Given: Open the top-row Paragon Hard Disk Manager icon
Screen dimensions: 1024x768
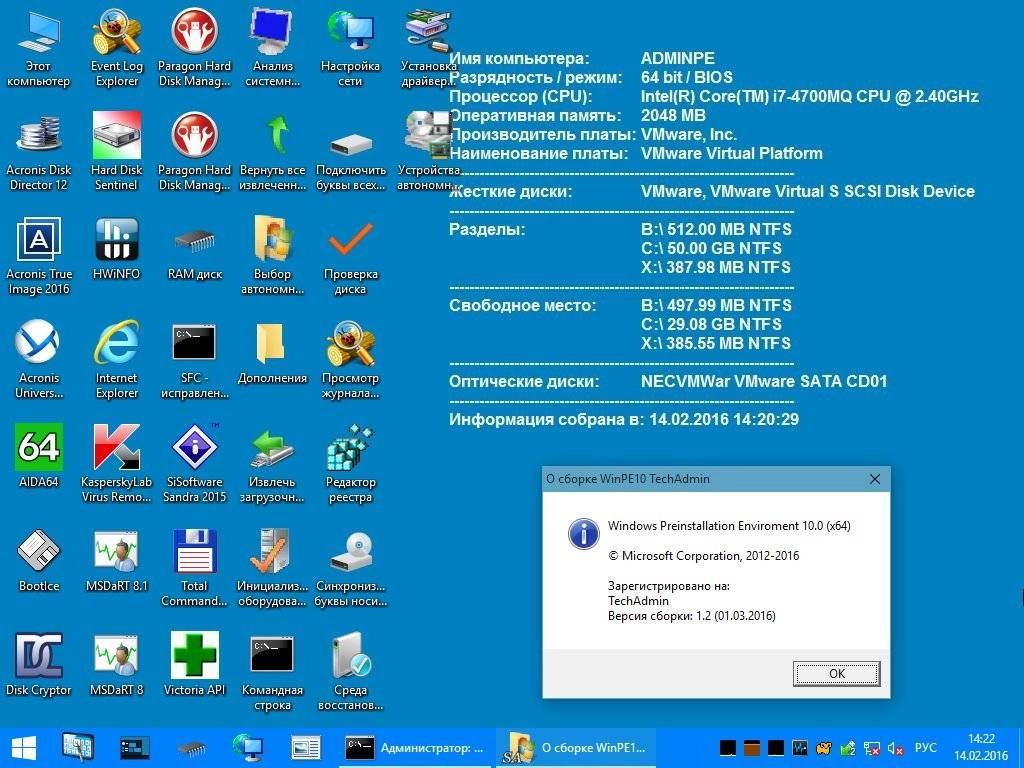Looking at the screenshot, I should [x=195, y=48].
